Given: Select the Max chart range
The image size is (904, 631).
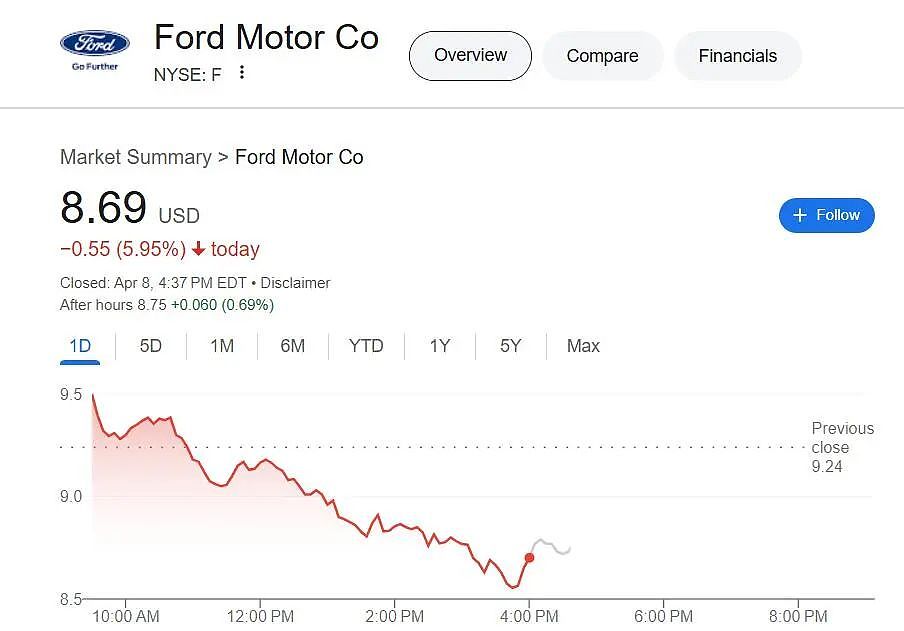Looking at the screenshot, I should (583, 346).
